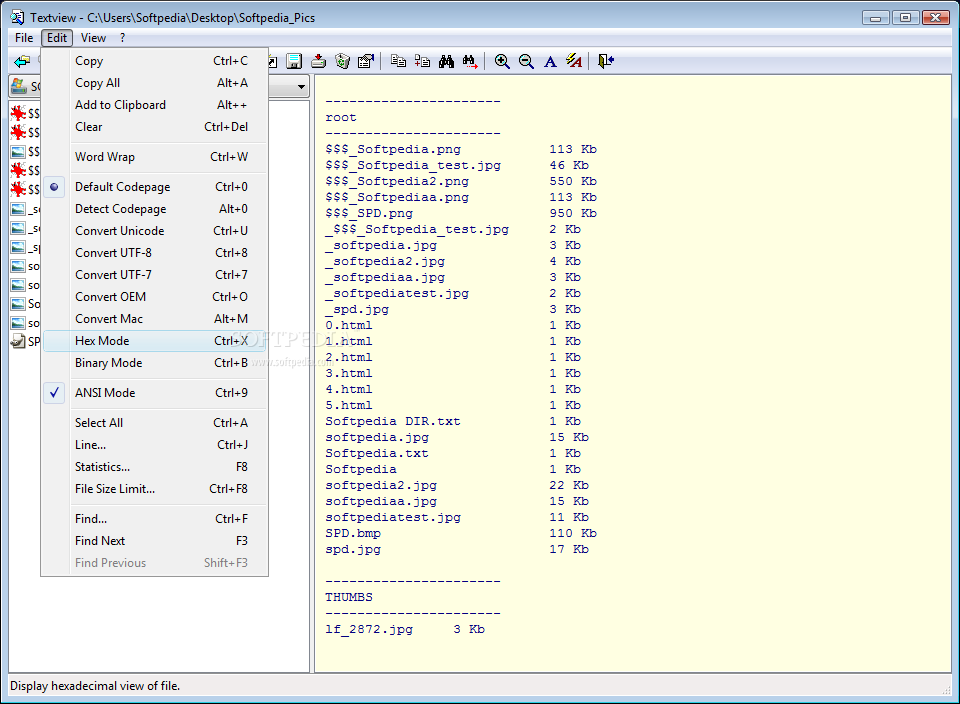The image size is (960, 704).
Task: Click the recycle bin toolbar icon
Action: tap(342, 61)
